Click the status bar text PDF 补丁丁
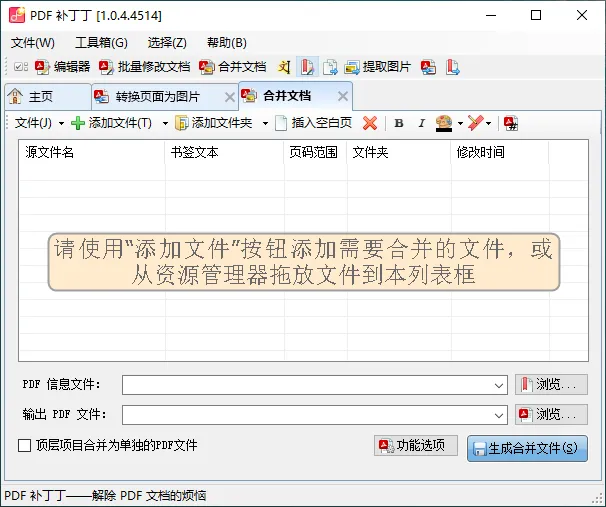606x507 pixels. (x=105, y=495)
